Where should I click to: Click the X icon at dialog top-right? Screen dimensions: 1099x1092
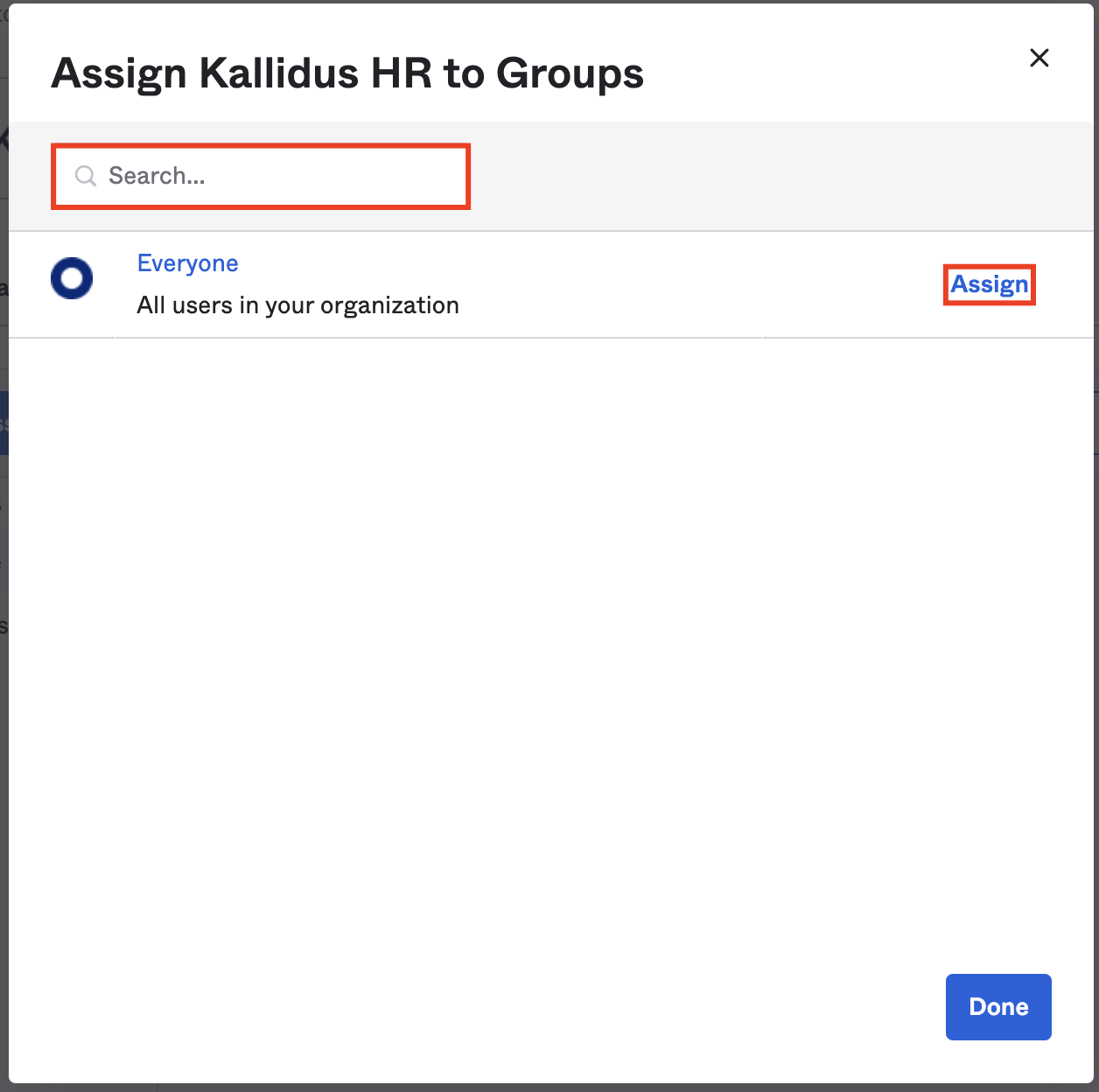click(1039, 58)
